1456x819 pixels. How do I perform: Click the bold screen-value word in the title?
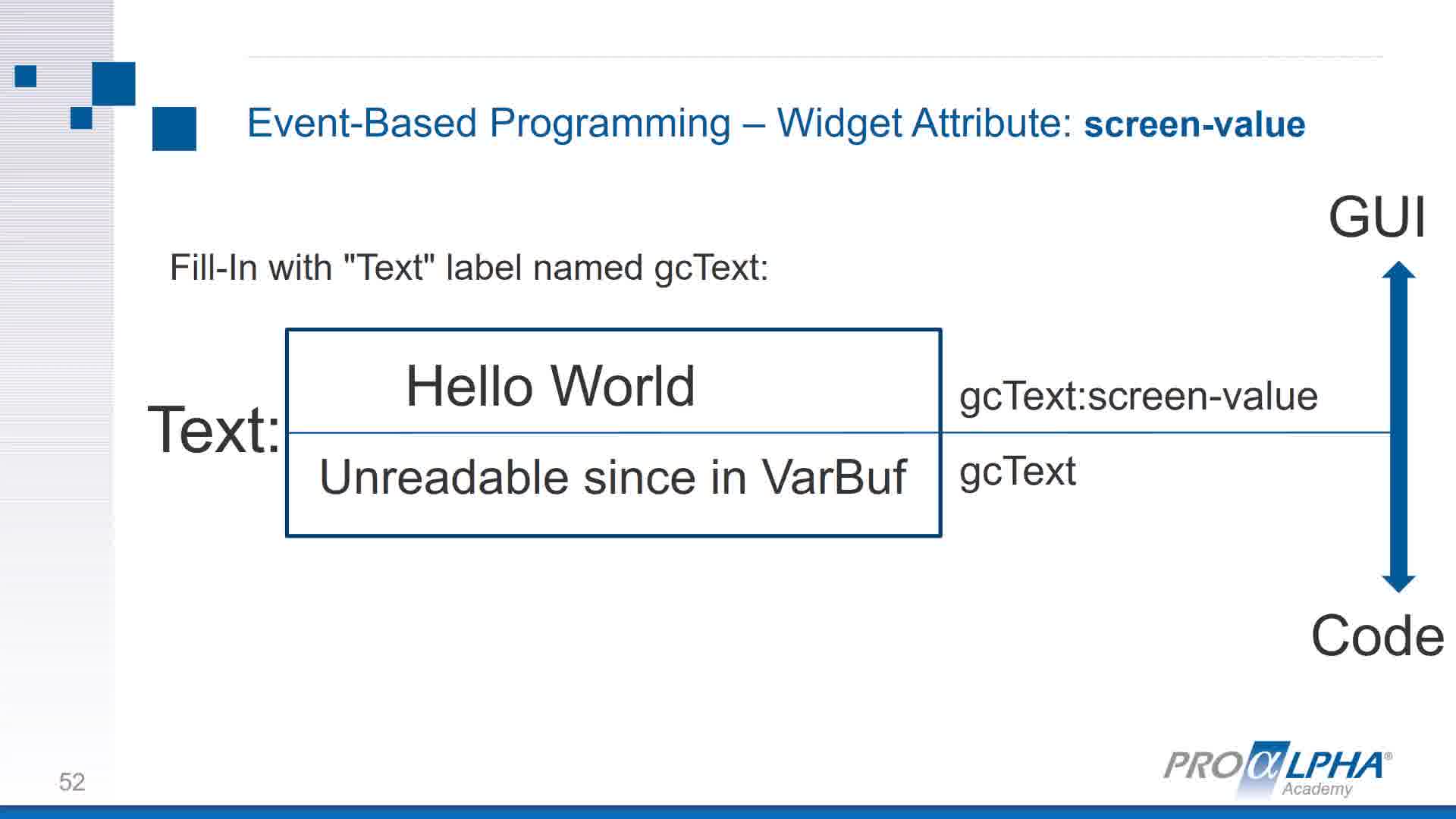[1194, 124]
